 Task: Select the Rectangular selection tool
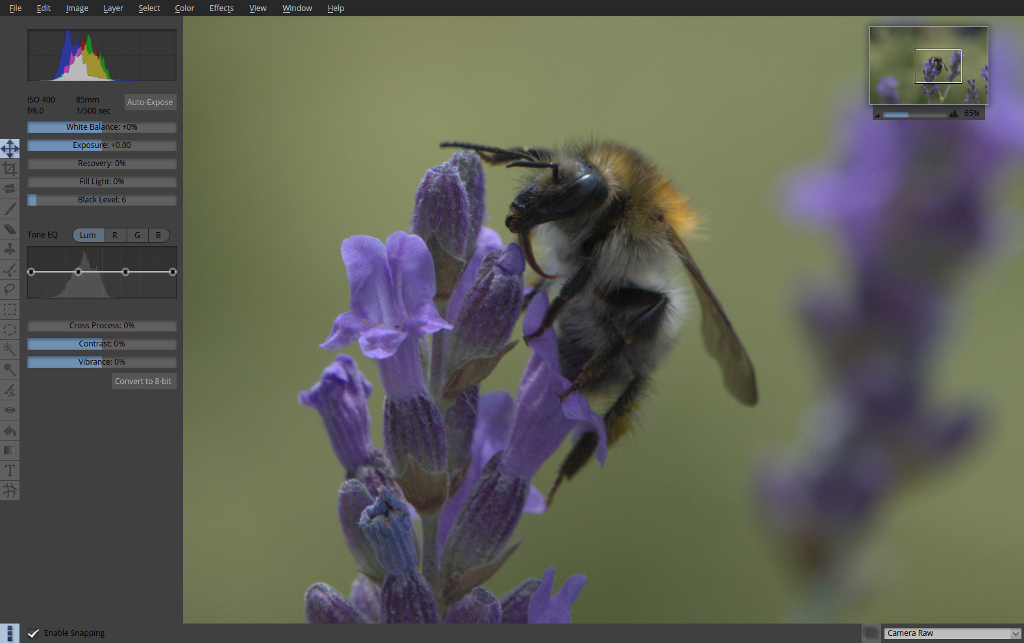(x=10, y=309)
